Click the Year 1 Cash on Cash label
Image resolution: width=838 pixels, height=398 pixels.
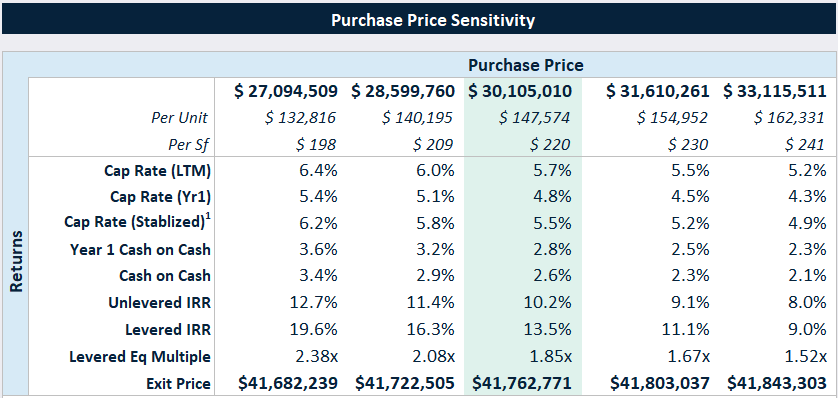pyautogui.click(x=141, y=249)
